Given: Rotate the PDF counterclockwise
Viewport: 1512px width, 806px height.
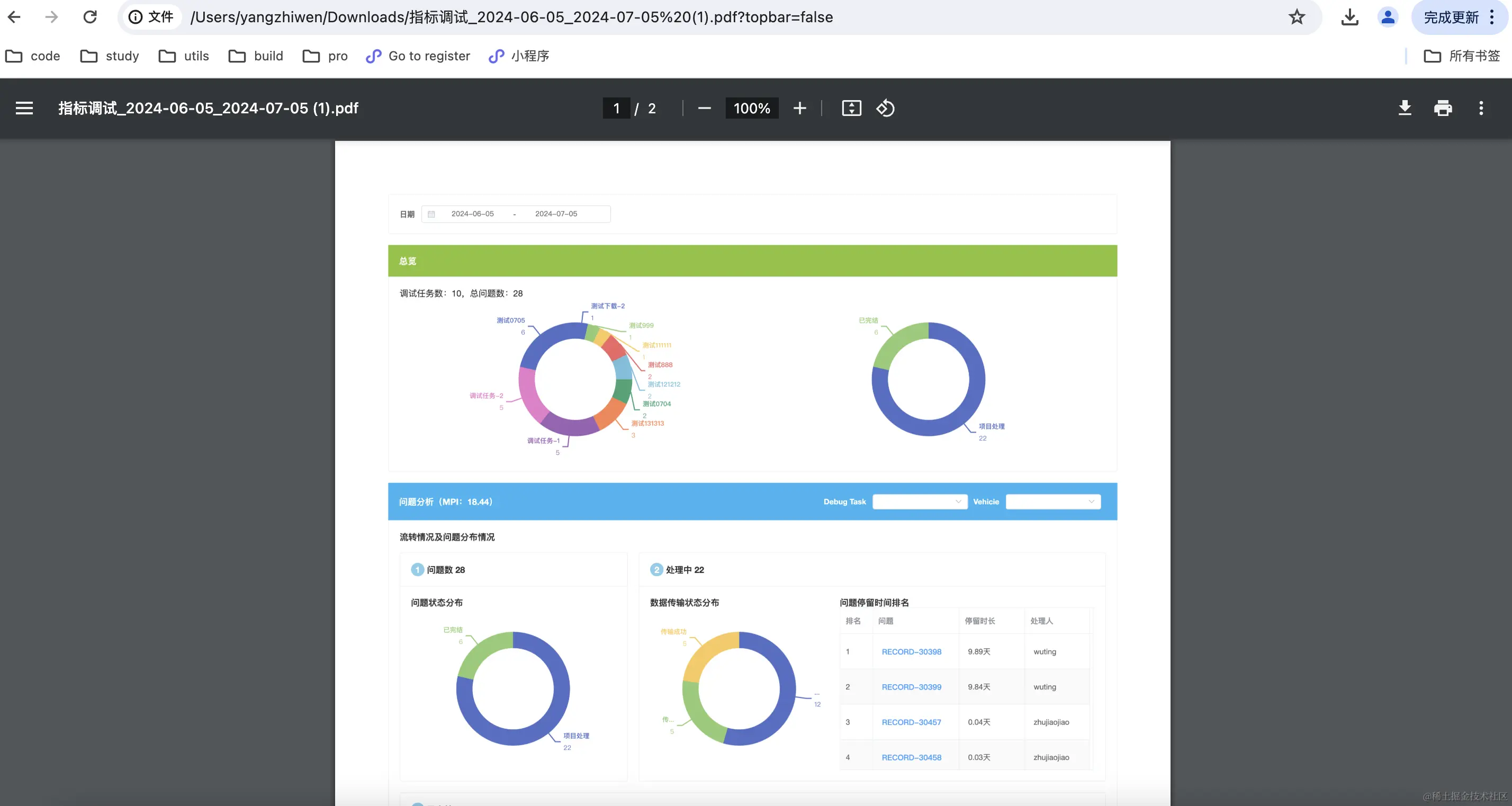Looking at the screenshot, I should tap(885, 108).
